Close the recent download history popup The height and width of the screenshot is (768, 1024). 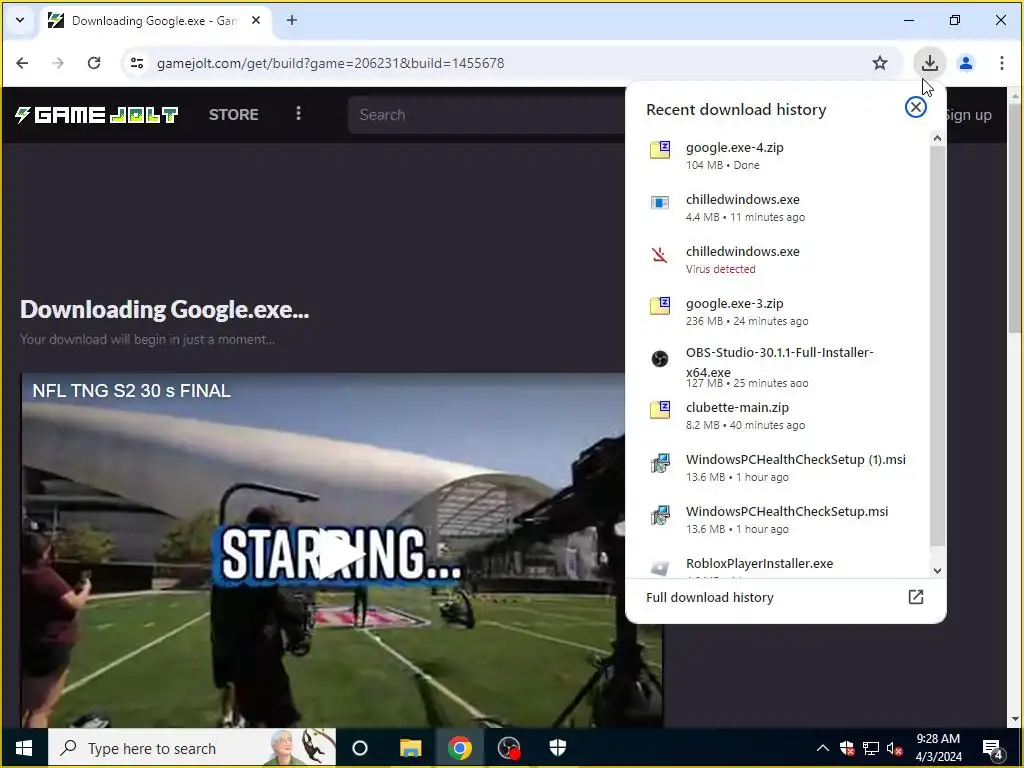(x=916, y=108)
